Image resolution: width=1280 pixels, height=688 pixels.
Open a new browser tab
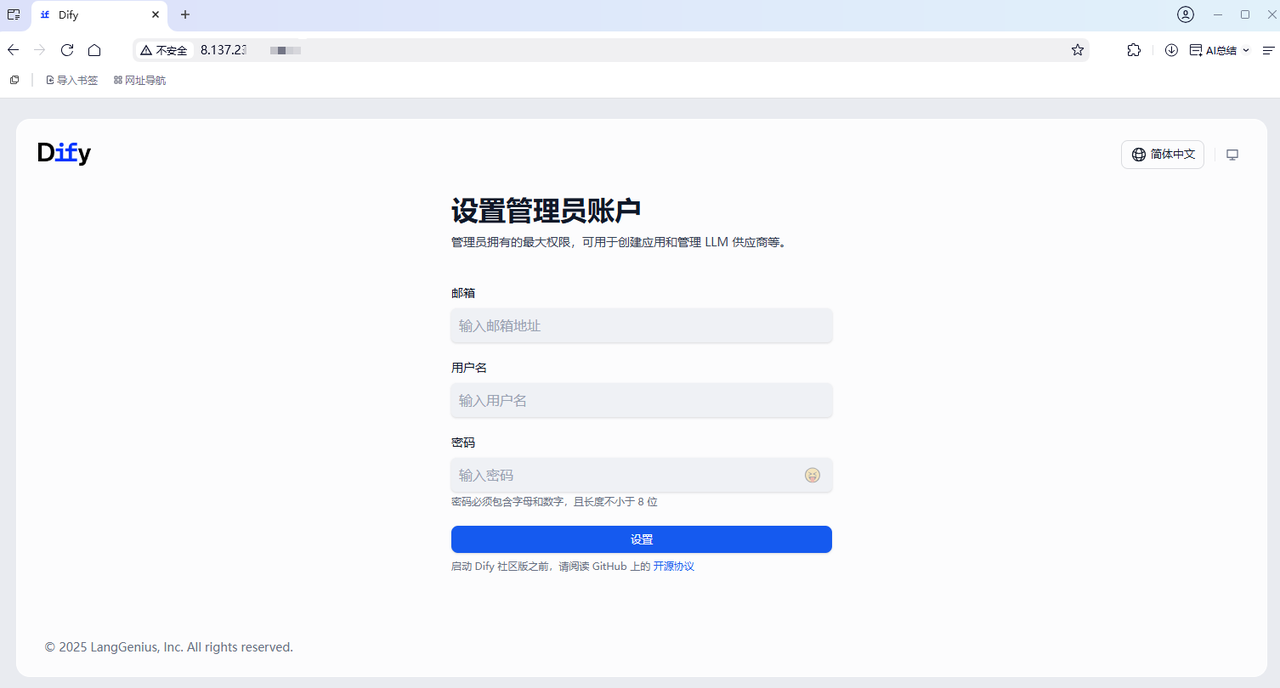(185, 15)
